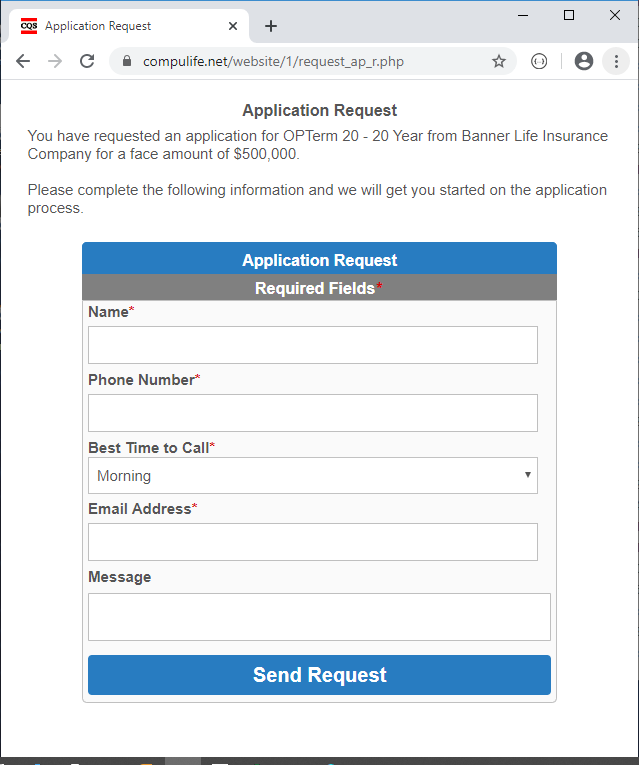This screenshot has height=765, width=639.
Task: Expand the Best Time to Call dropdown
Action: (313, 476)
